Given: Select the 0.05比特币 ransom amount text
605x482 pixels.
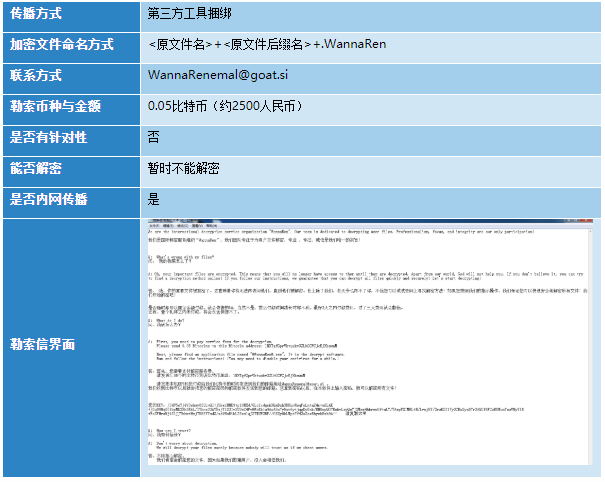Looking at the screenshot, I should (182, 106).
